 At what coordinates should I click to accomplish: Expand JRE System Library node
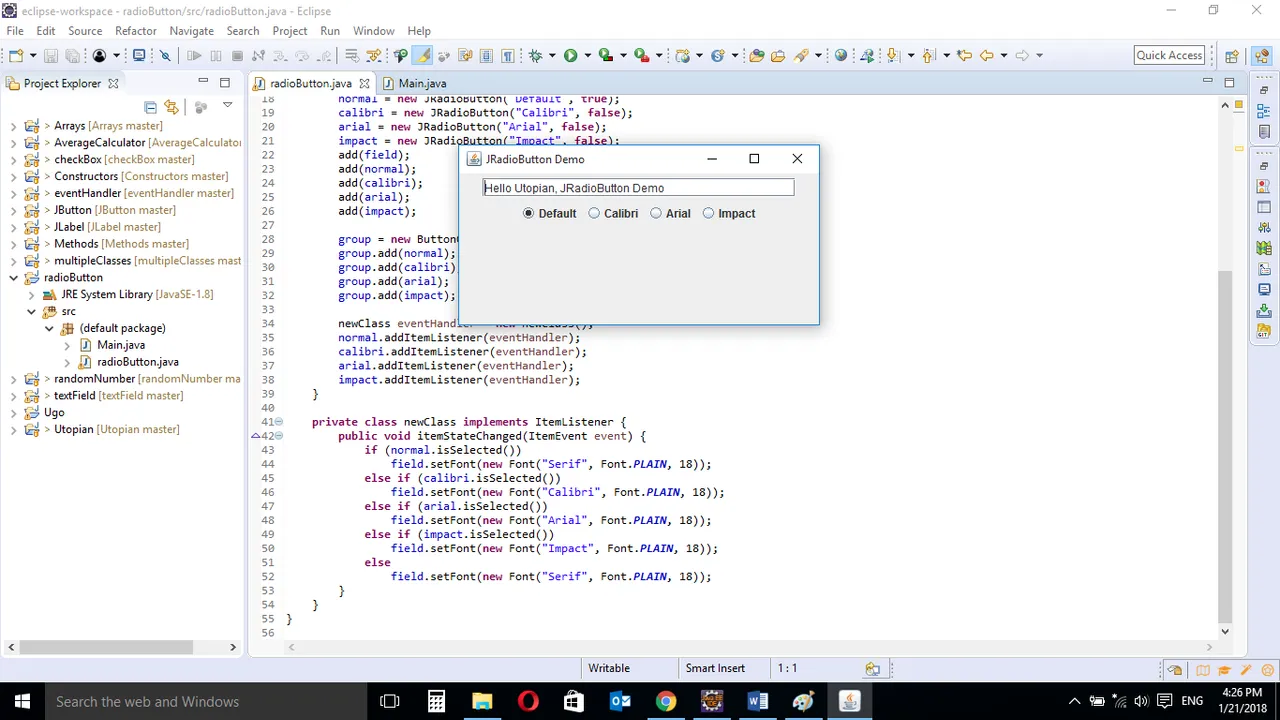point(31,294)
